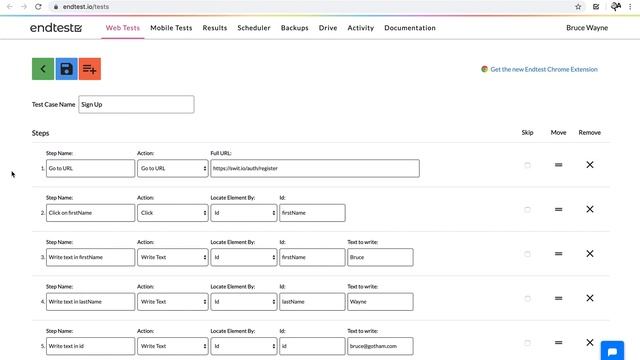Save the test with the blue disk icon

pos(67,69)
